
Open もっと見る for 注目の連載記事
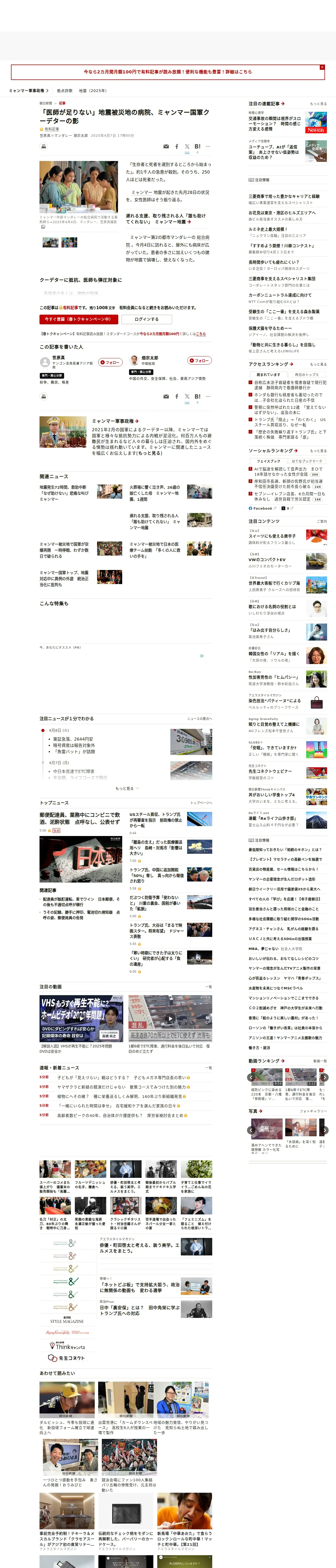pos(318,104)
